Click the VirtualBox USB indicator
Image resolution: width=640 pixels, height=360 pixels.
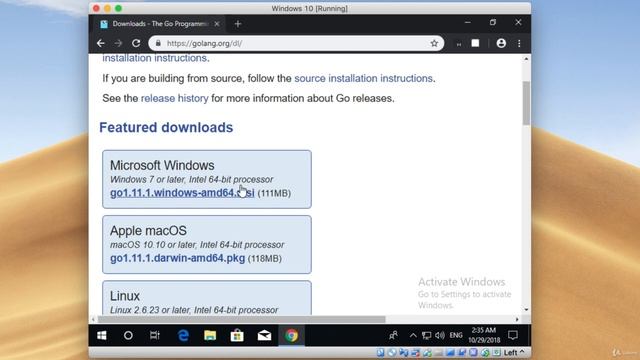coord(427,353)
